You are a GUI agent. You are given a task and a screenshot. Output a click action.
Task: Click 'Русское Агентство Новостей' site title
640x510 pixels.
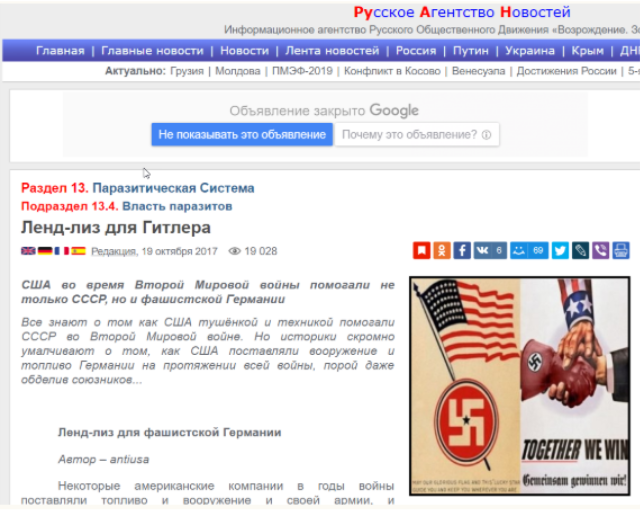point(462,12)
